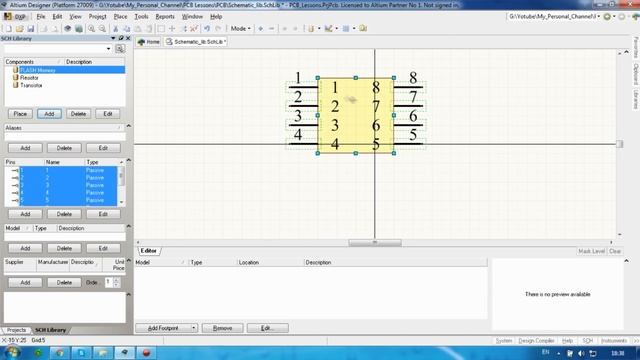Zoom in using the magnifier plus icon
Screen dimensions: 640x360
(x=91, y=29)
